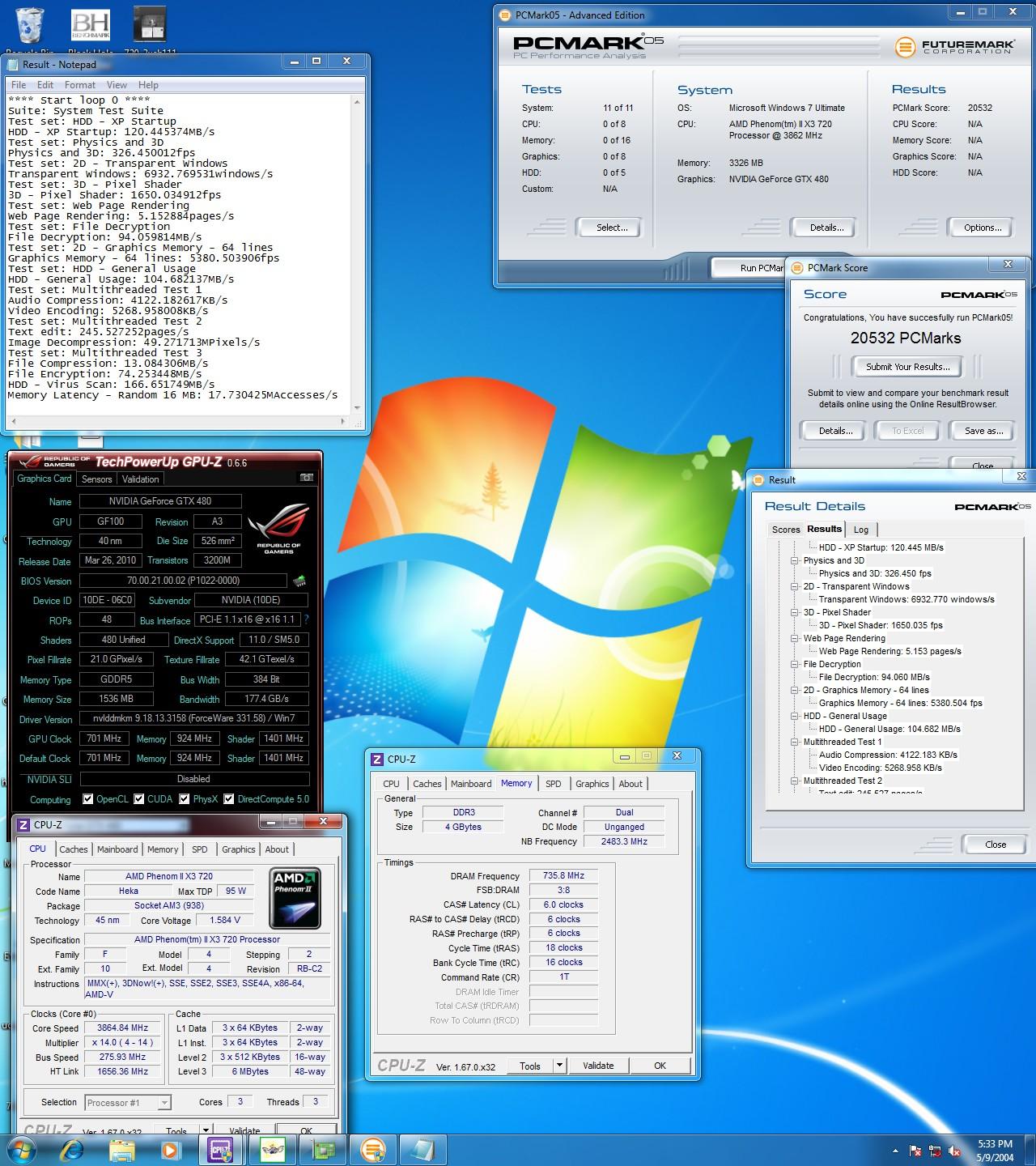Click the ROG logo in GPU-Z

click(x=278, y=528)
